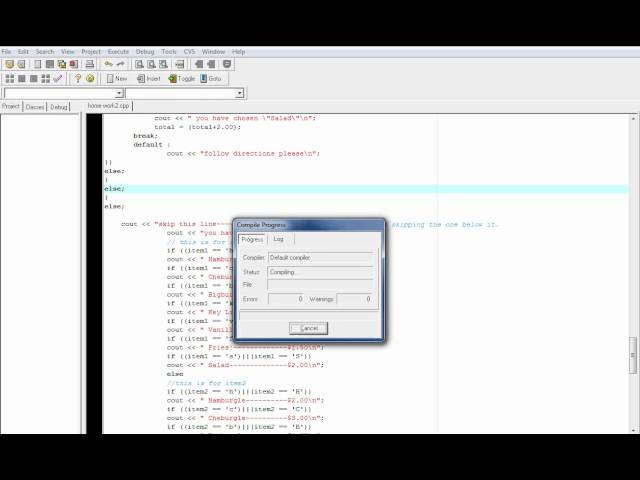The height and width of the screenshot is (480, 640).
Task: Switch to the Classes sidebar tab
Action: pyautogui.click(x=35, y=107)
